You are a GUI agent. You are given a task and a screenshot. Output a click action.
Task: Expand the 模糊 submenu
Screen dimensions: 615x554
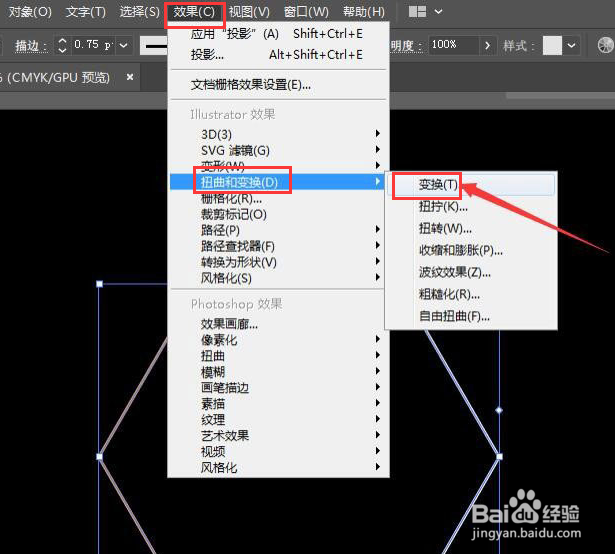tap(277, 372)
